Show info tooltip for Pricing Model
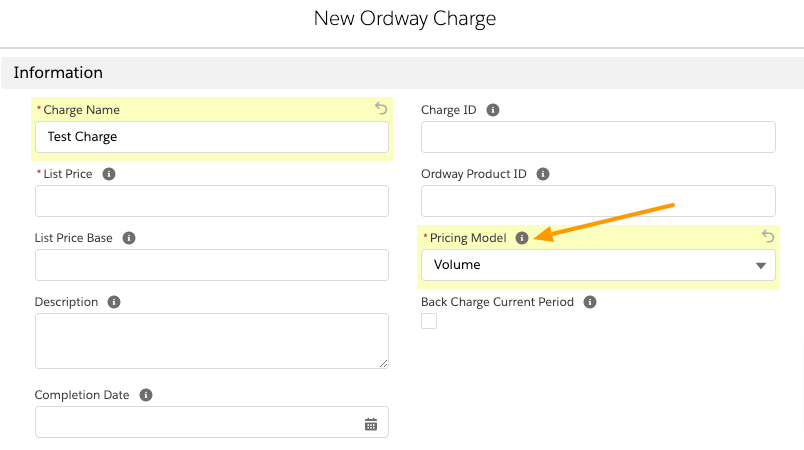 point(522,238)
